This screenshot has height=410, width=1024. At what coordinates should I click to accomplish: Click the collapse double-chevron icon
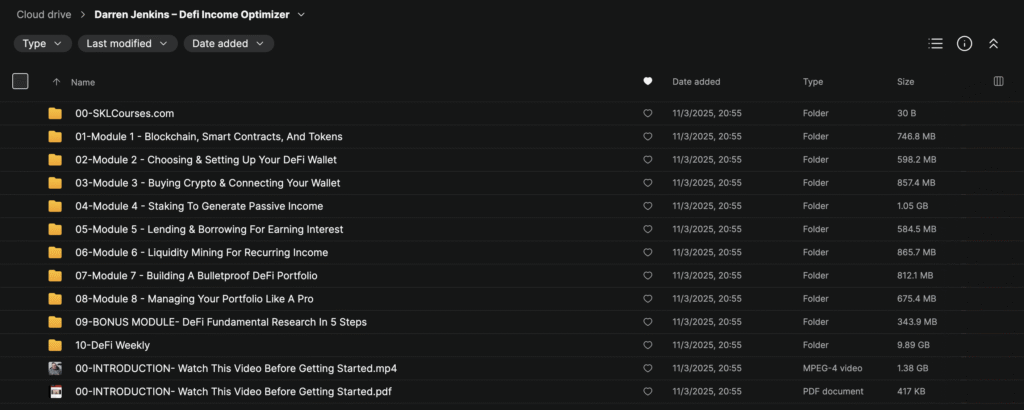pos(993,44)
